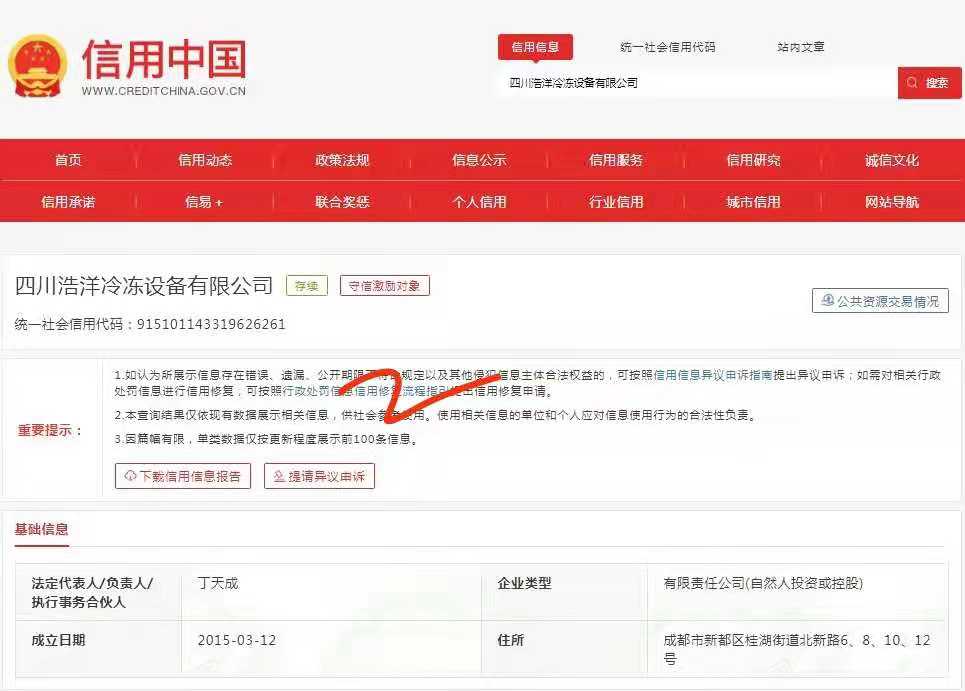Open the 行业信用 menu item

click(616, 202)
